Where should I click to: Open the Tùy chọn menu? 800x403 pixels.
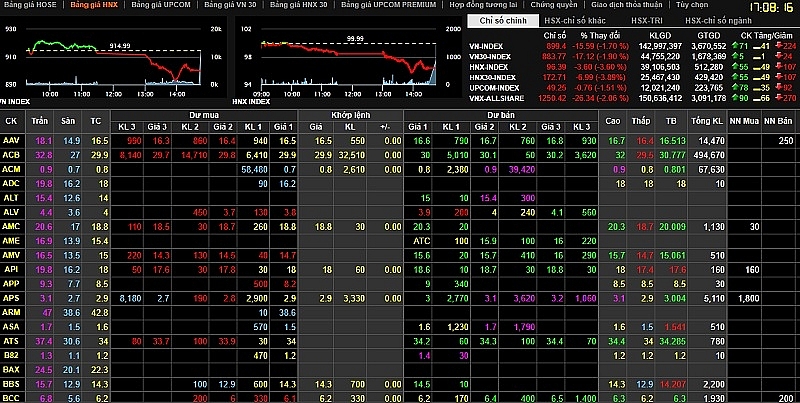[x=691, y=5]
